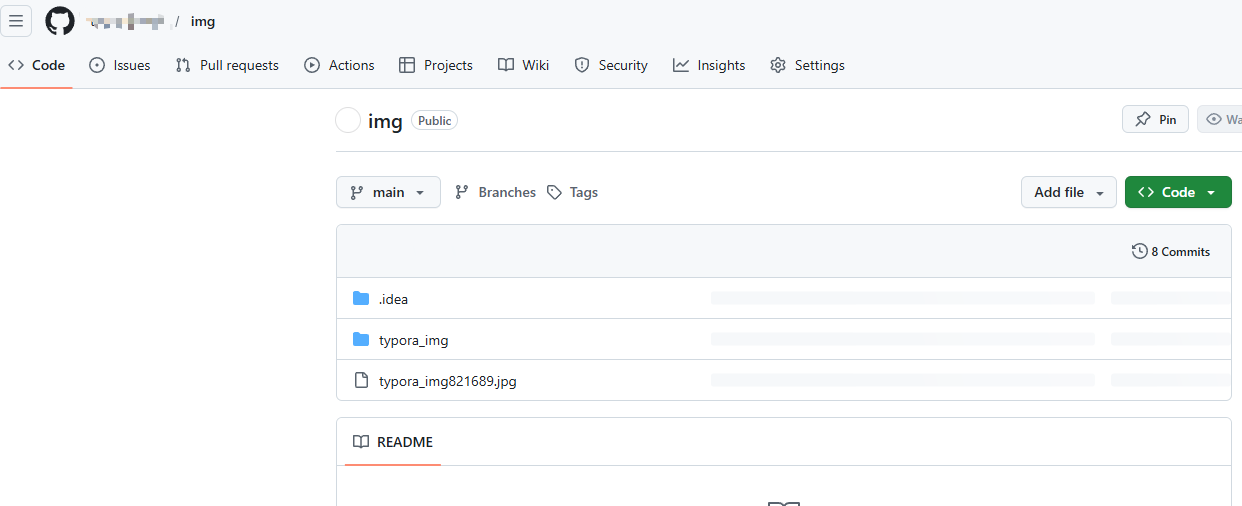Open the repository Settings tab

point(808,65)
